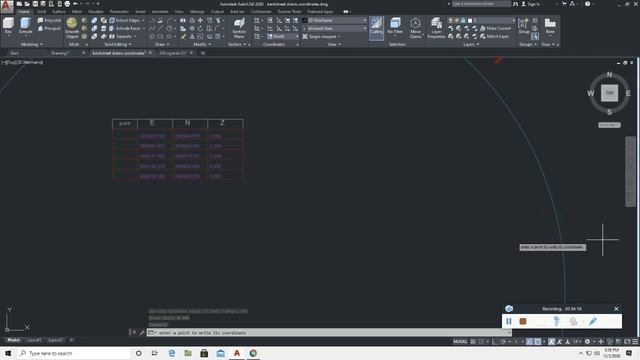
Task: Open the Mesh ribbon tab
Action: click(77, 12)
